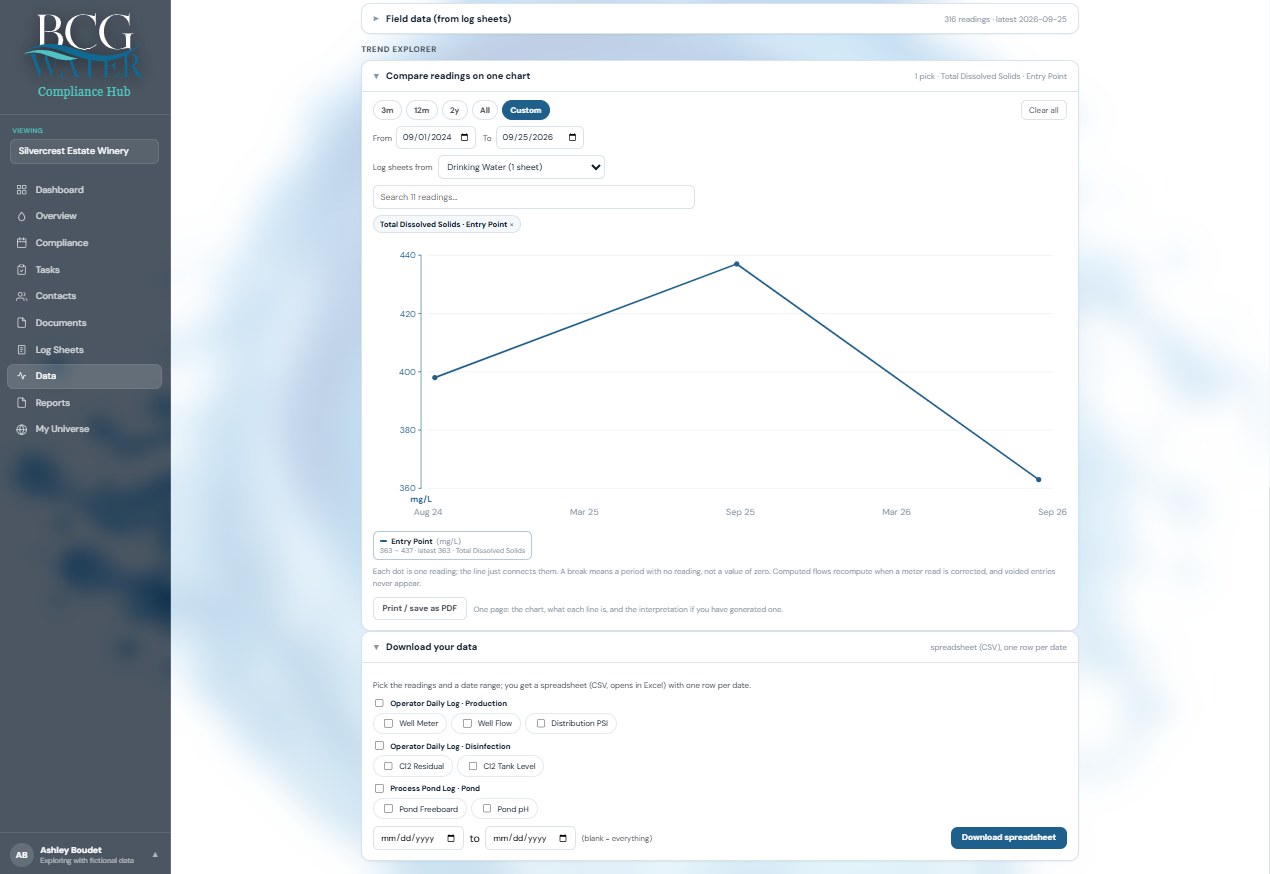The image size is (1270, 874).
Task: Click the Tasks clipboard icon
Action: click(22, 270)
